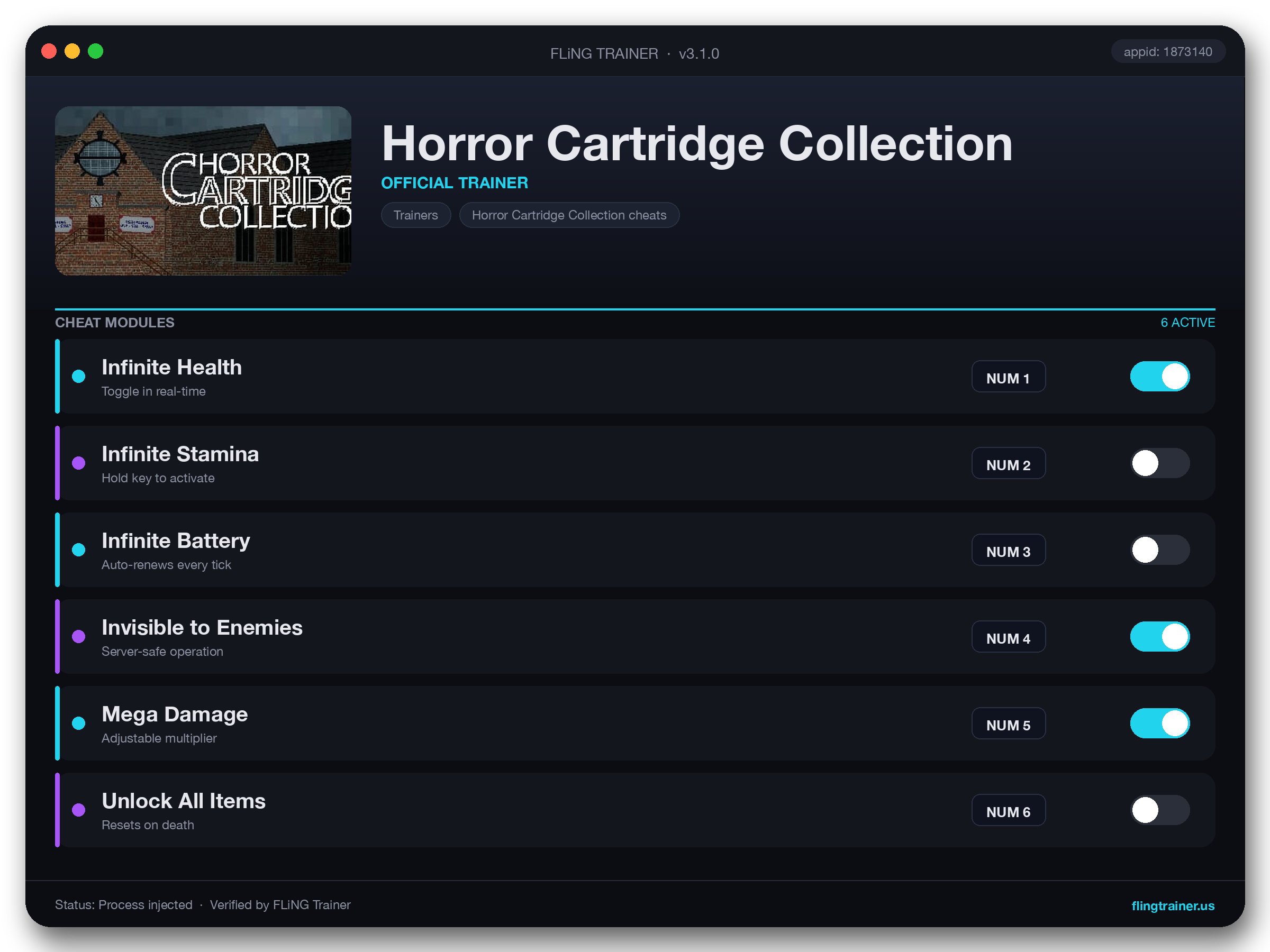Select the Infinite Health module title
This screenshot has height=952, width=1270.
coord(171,367)
